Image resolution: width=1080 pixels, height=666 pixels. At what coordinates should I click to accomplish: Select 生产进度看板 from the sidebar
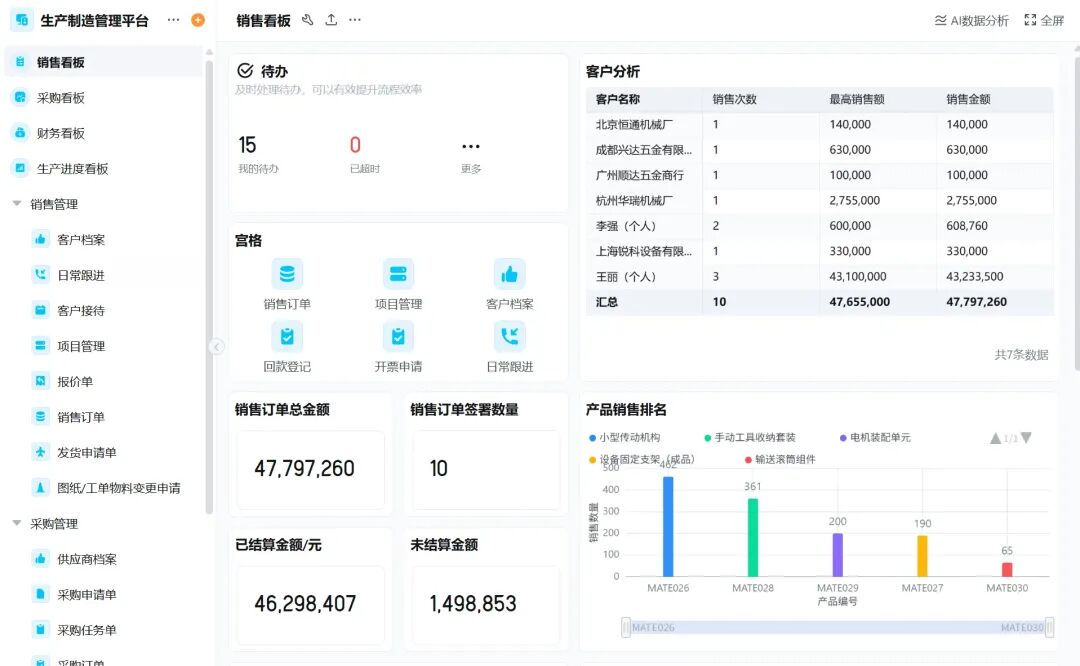click(x=72, y=169)
